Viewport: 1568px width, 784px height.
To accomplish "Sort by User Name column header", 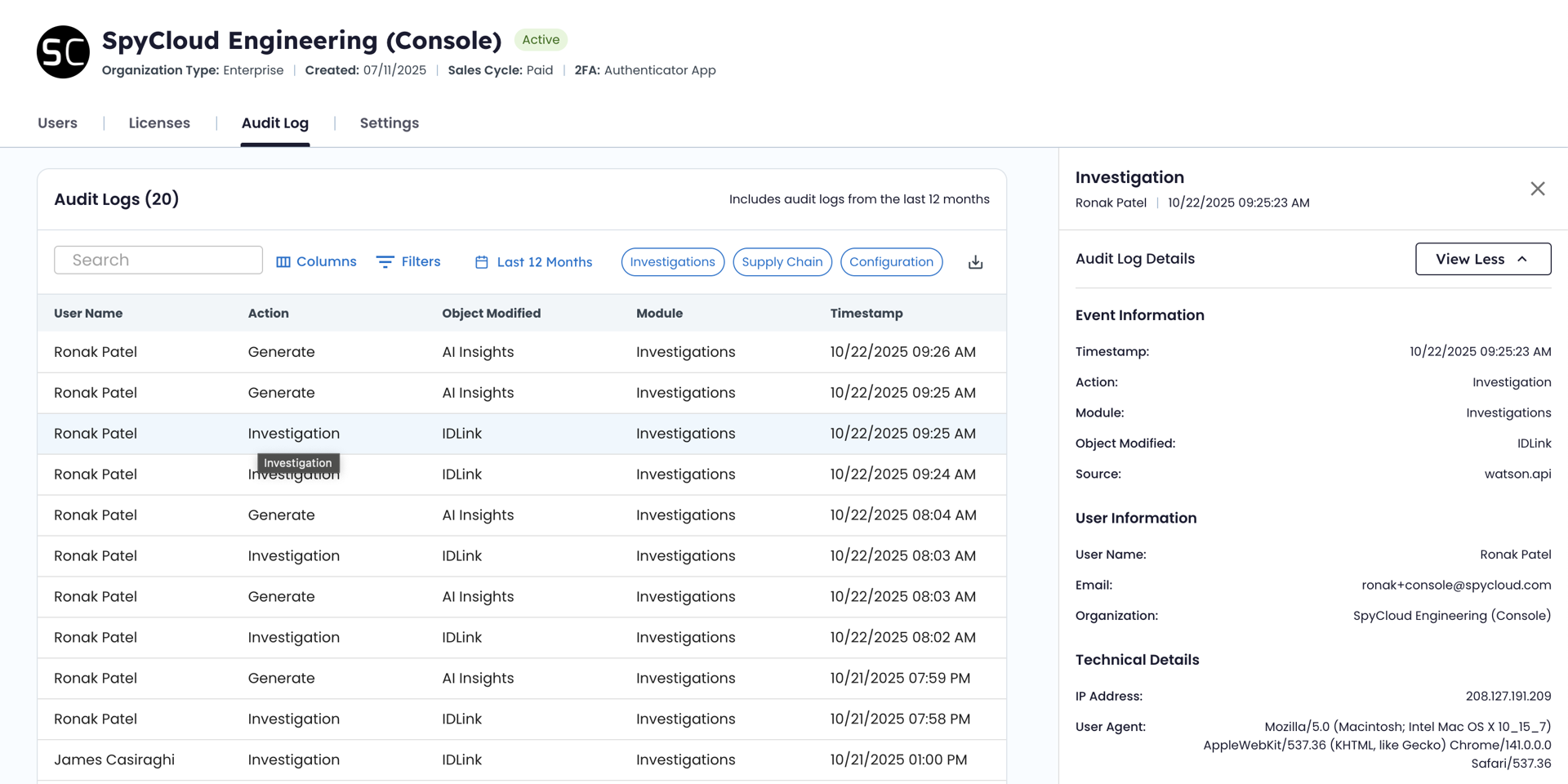I will [x=88, y=314].
